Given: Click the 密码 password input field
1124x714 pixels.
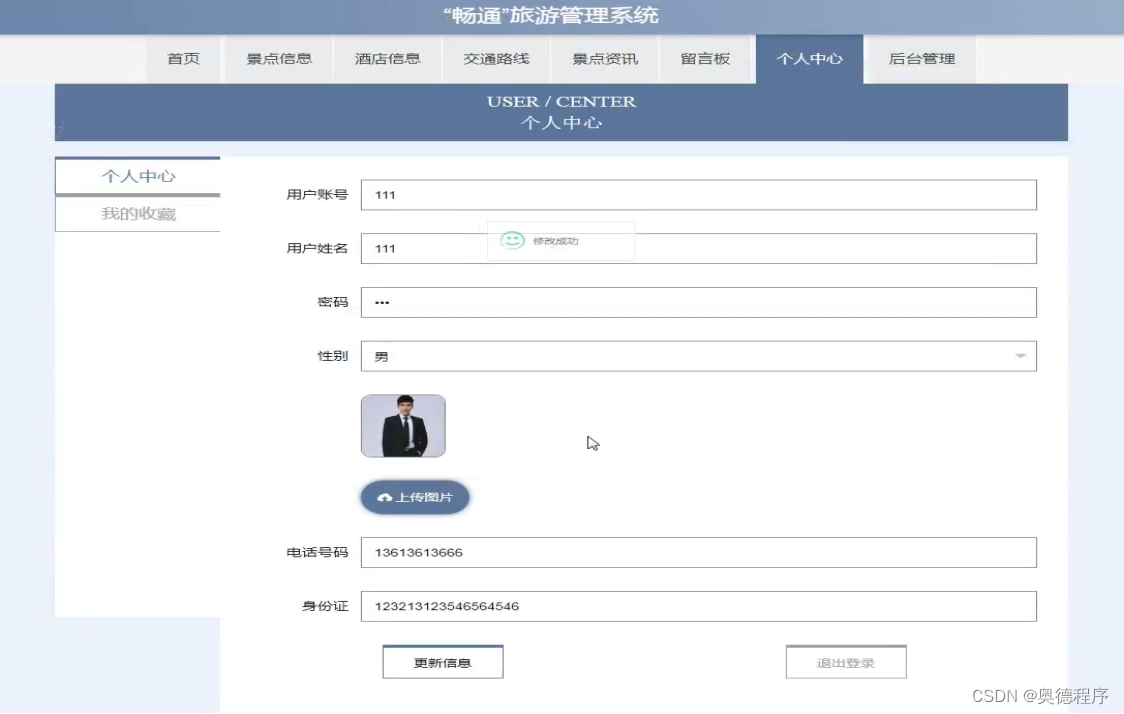Looking at the screenshot, I should tap(697, 302).
